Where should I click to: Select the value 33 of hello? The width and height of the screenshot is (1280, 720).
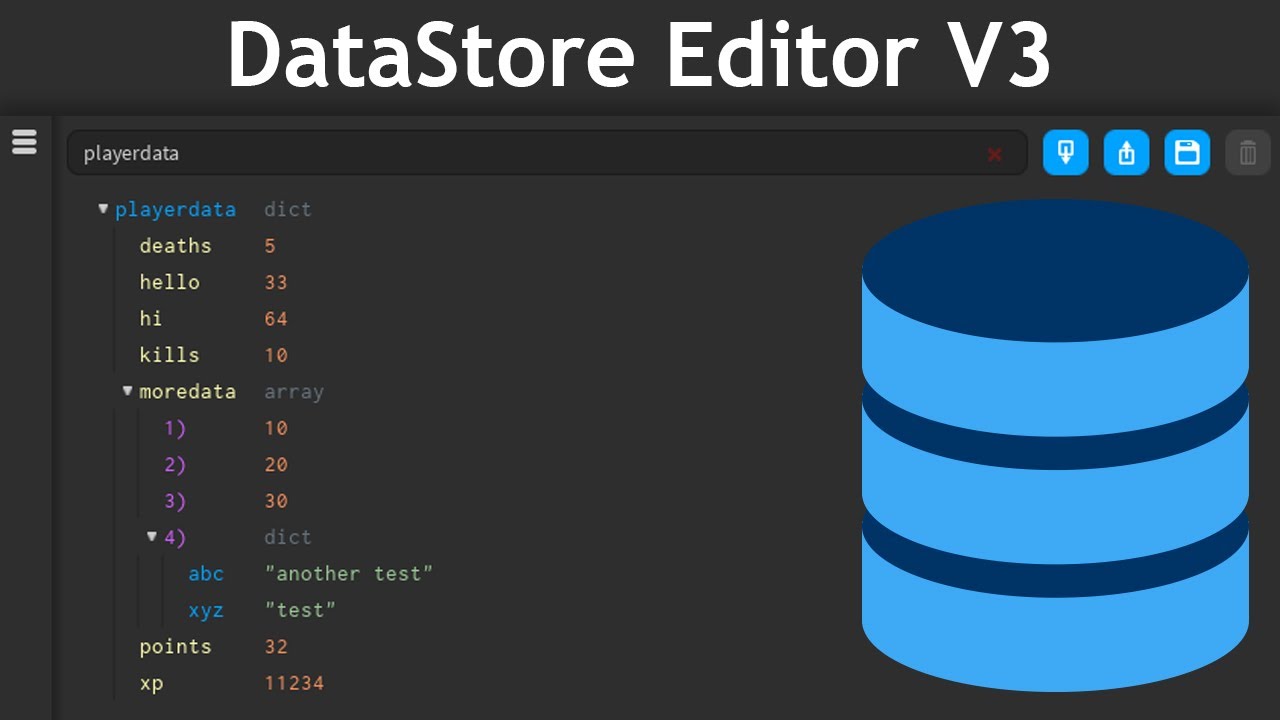click(276, 283)
